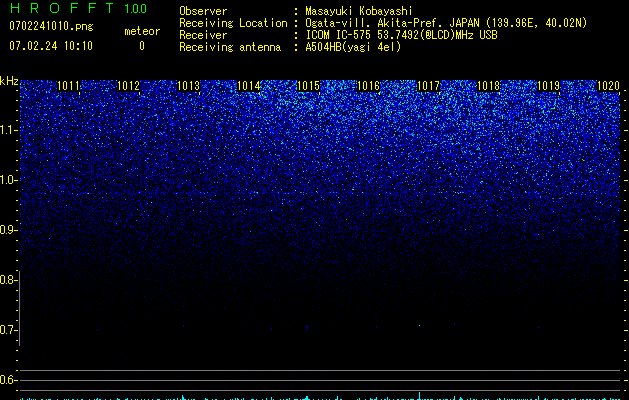Click the 1020 time marker
The height and width of the screenshot is (400, 629).
608,86
